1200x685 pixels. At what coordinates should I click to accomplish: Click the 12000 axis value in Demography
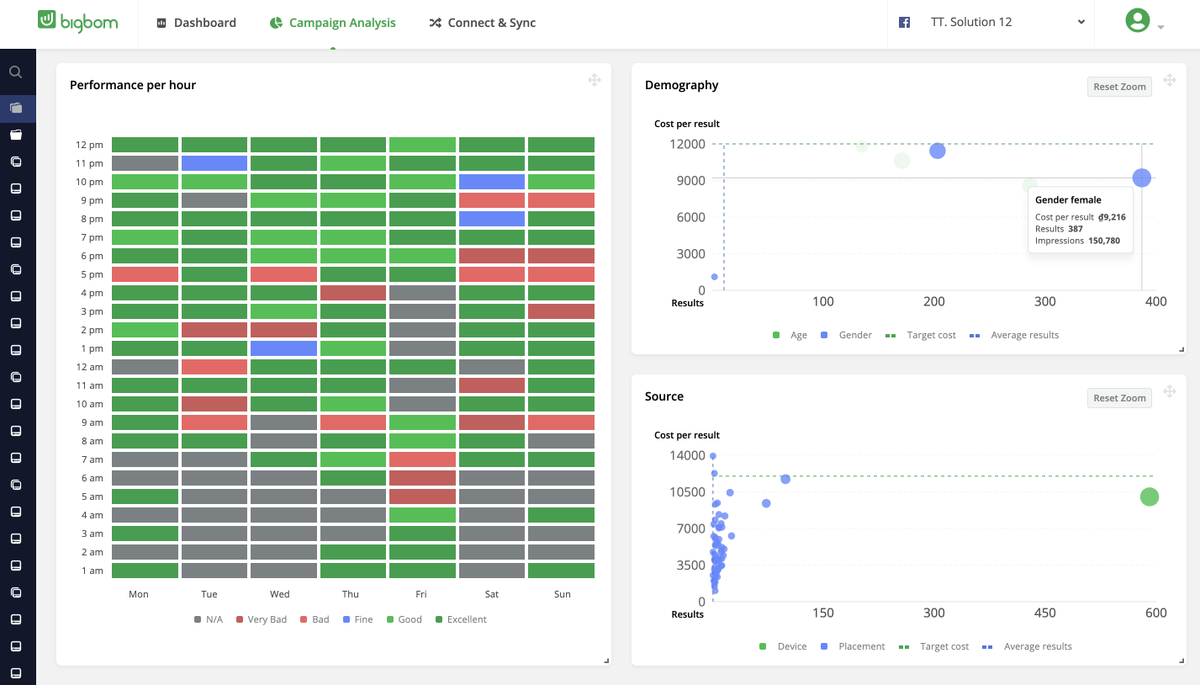pyautogui.click(x=687, y=144)
